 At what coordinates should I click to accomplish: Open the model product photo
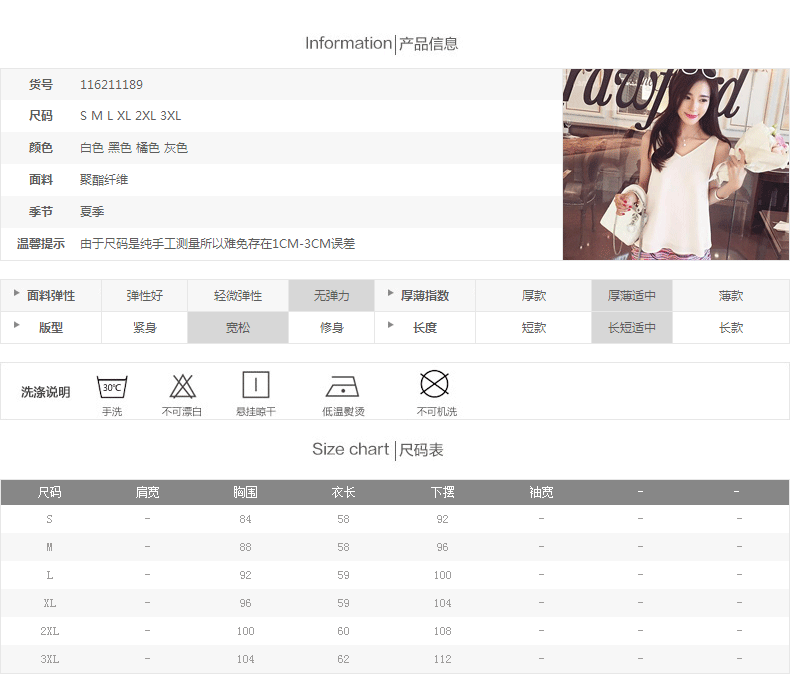coord(675,164)
